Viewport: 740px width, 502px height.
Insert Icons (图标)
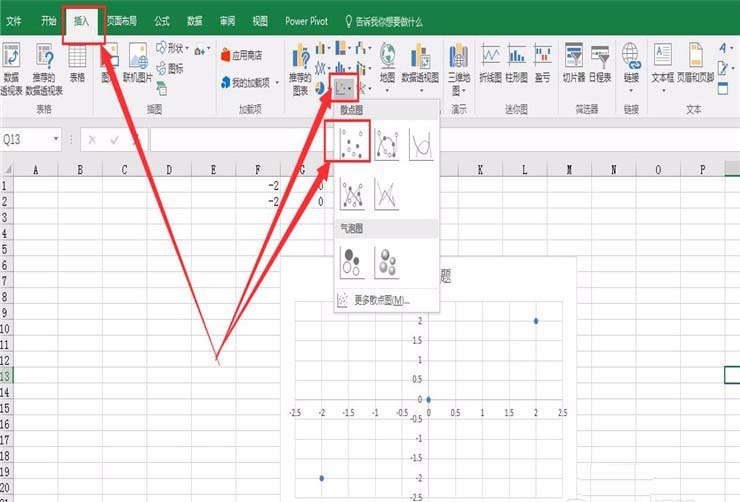click(x=170, y=69)
